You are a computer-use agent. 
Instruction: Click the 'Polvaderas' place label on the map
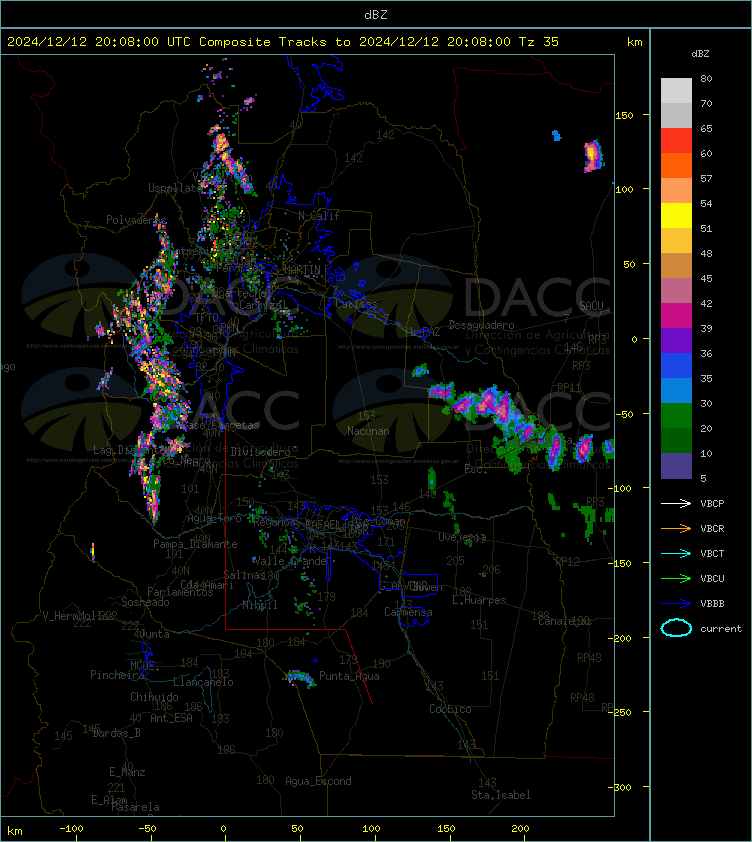[x=136, y=220]
